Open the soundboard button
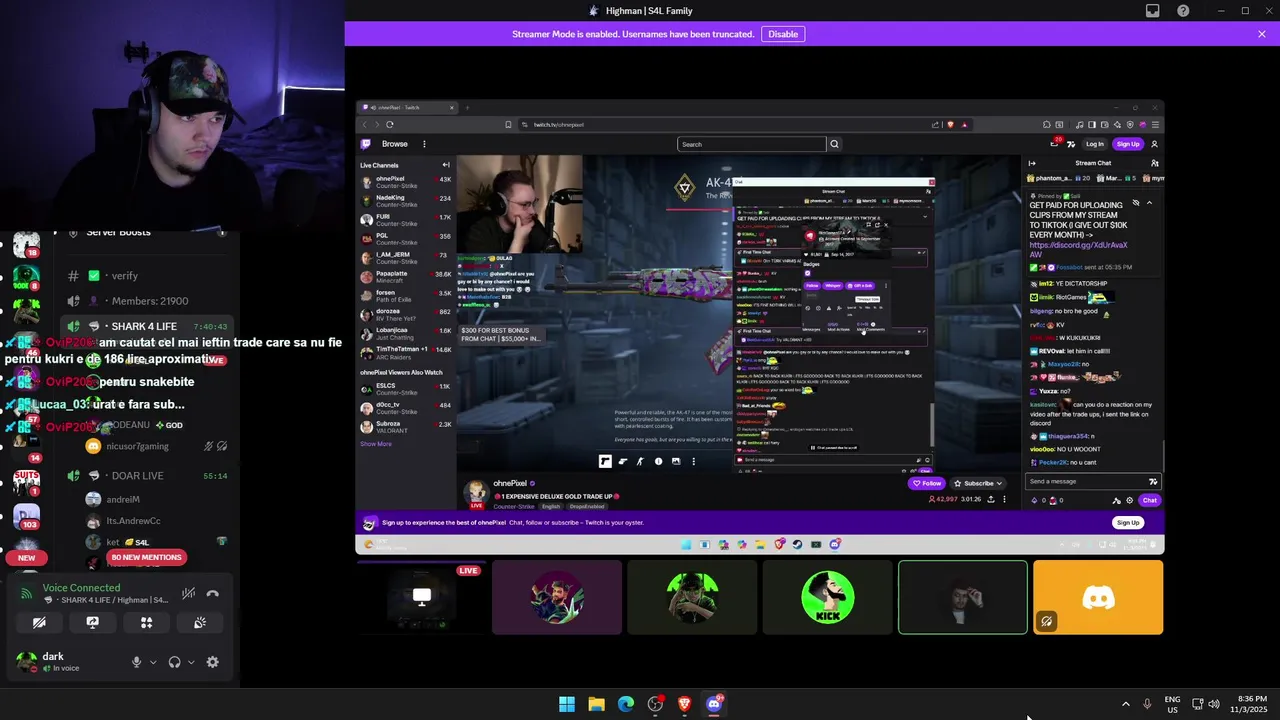Screen dimensions: 1280x720 click(x=200, y=622)
